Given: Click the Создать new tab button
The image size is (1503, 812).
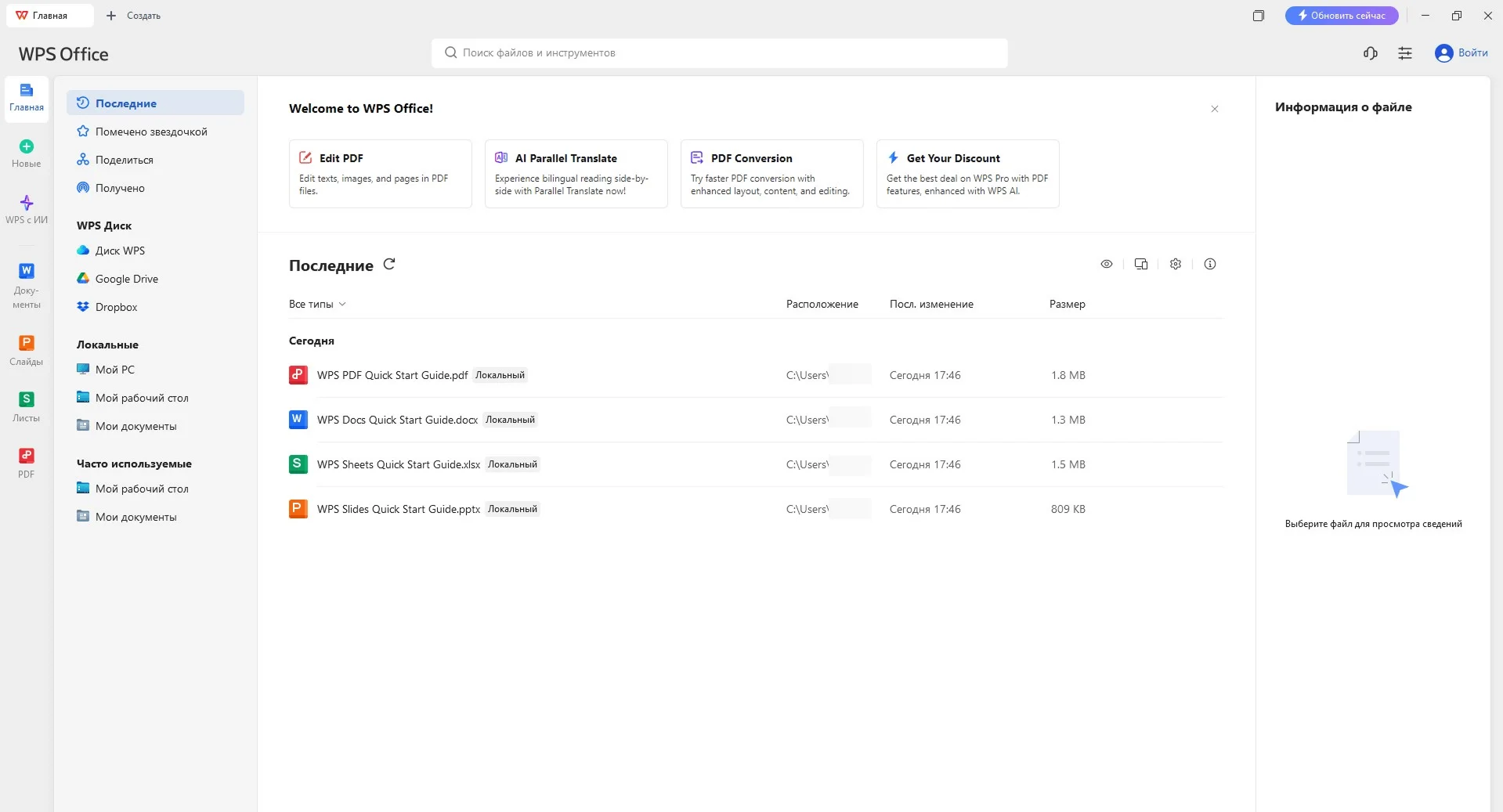Looking at the screenshot, I should click(x=134, y=16).
